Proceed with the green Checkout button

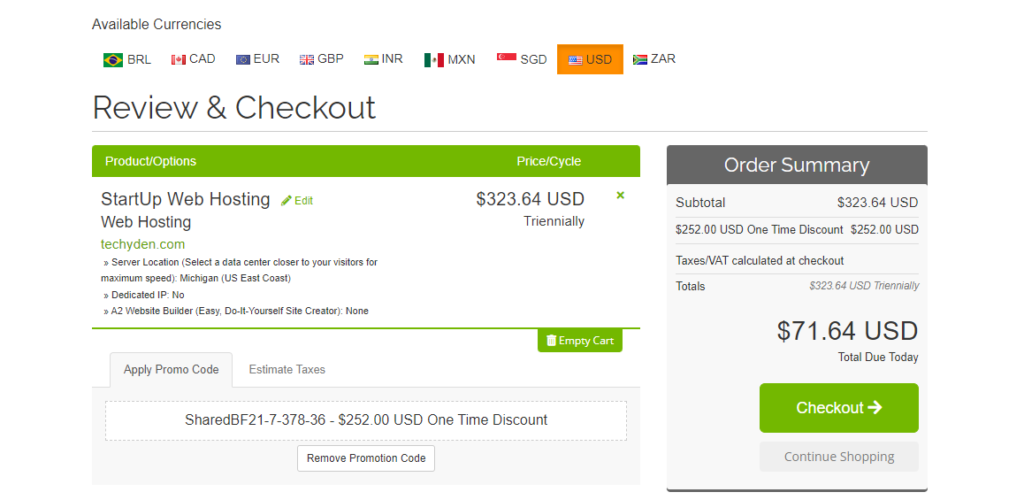pyautogui.click(x=839, y=408)
